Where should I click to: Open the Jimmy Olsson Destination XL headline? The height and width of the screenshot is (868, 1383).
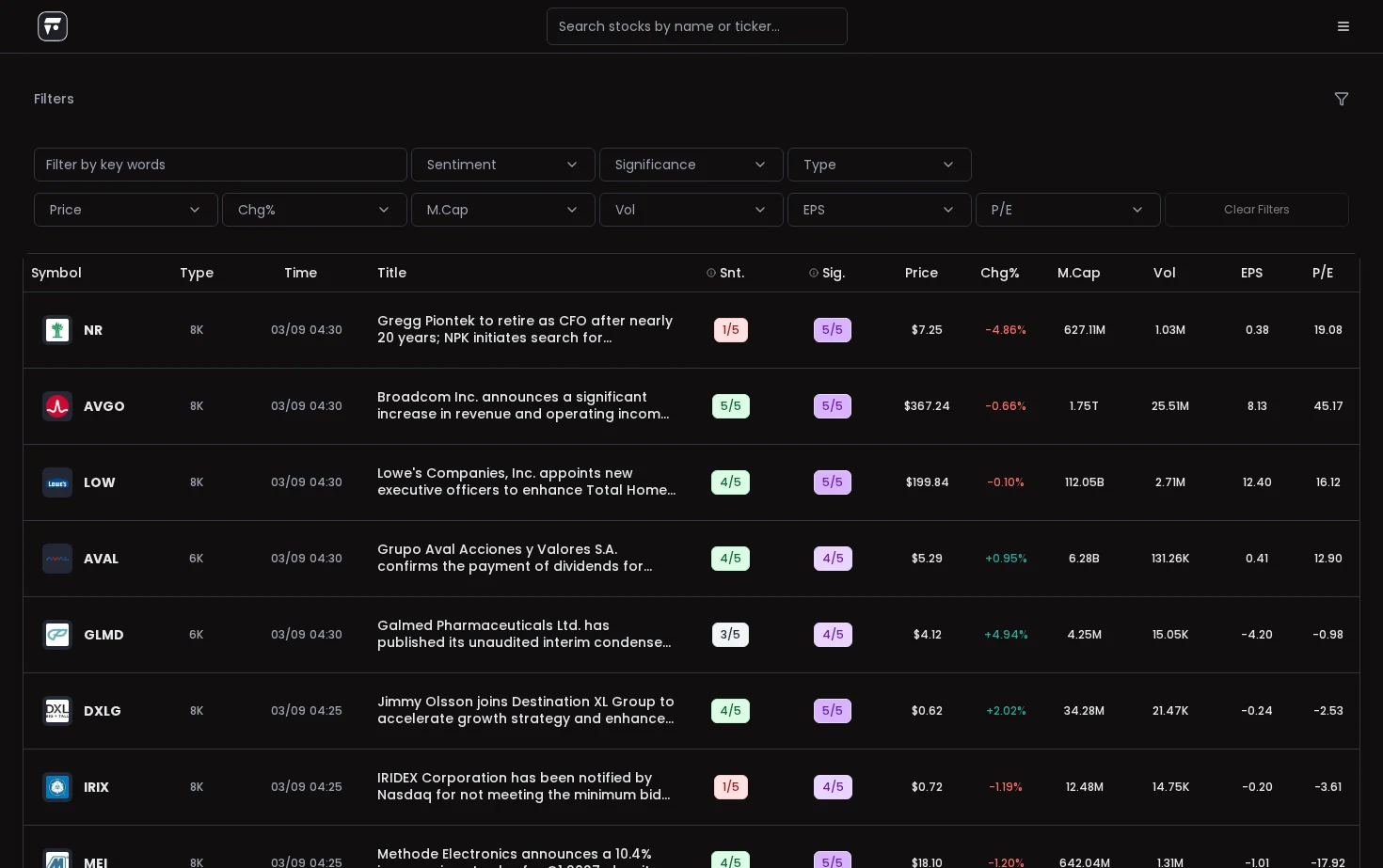[527, 710]
